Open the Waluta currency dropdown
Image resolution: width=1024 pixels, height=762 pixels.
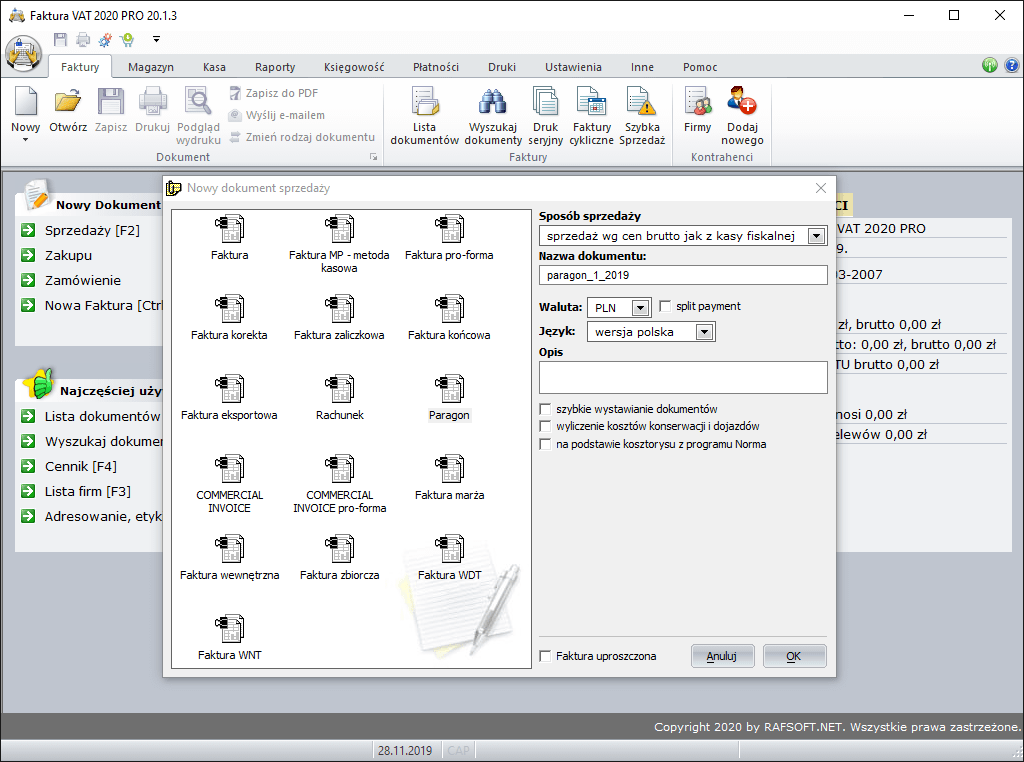click(640, 308)
